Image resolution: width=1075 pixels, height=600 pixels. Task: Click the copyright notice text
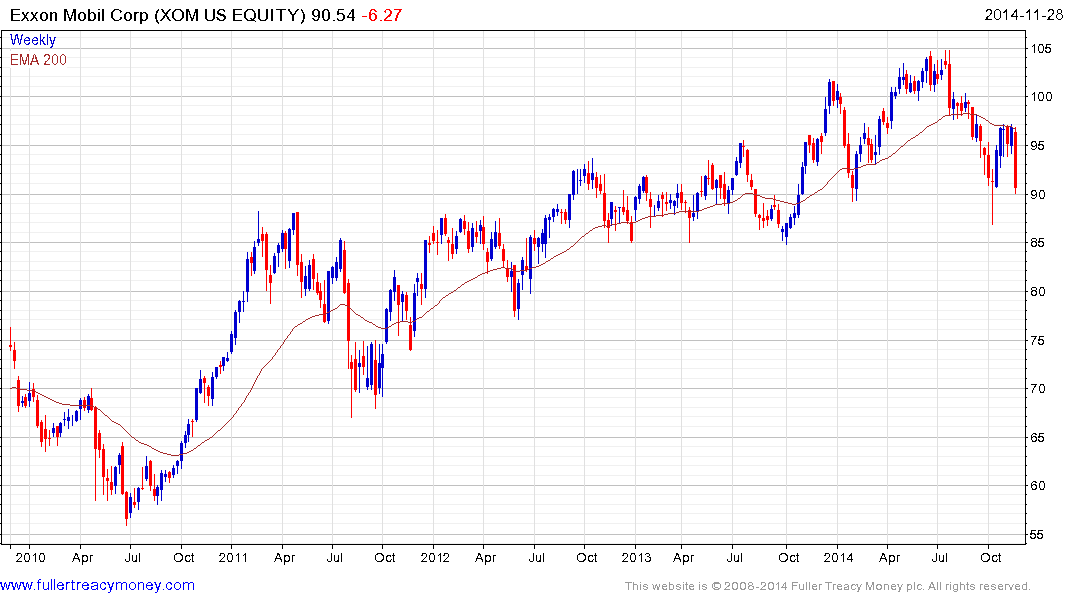pyautogui.click(x=828, y=586)
